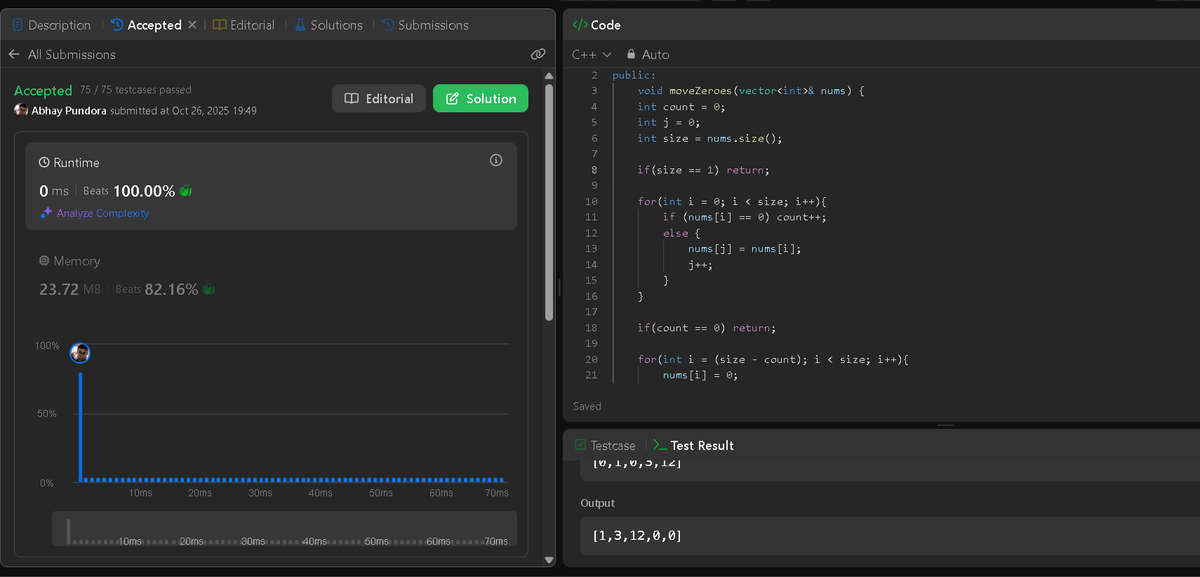Screen dimensions: 1200x577
Task: Click the 'Saved' status text
Action: point(587,406)
